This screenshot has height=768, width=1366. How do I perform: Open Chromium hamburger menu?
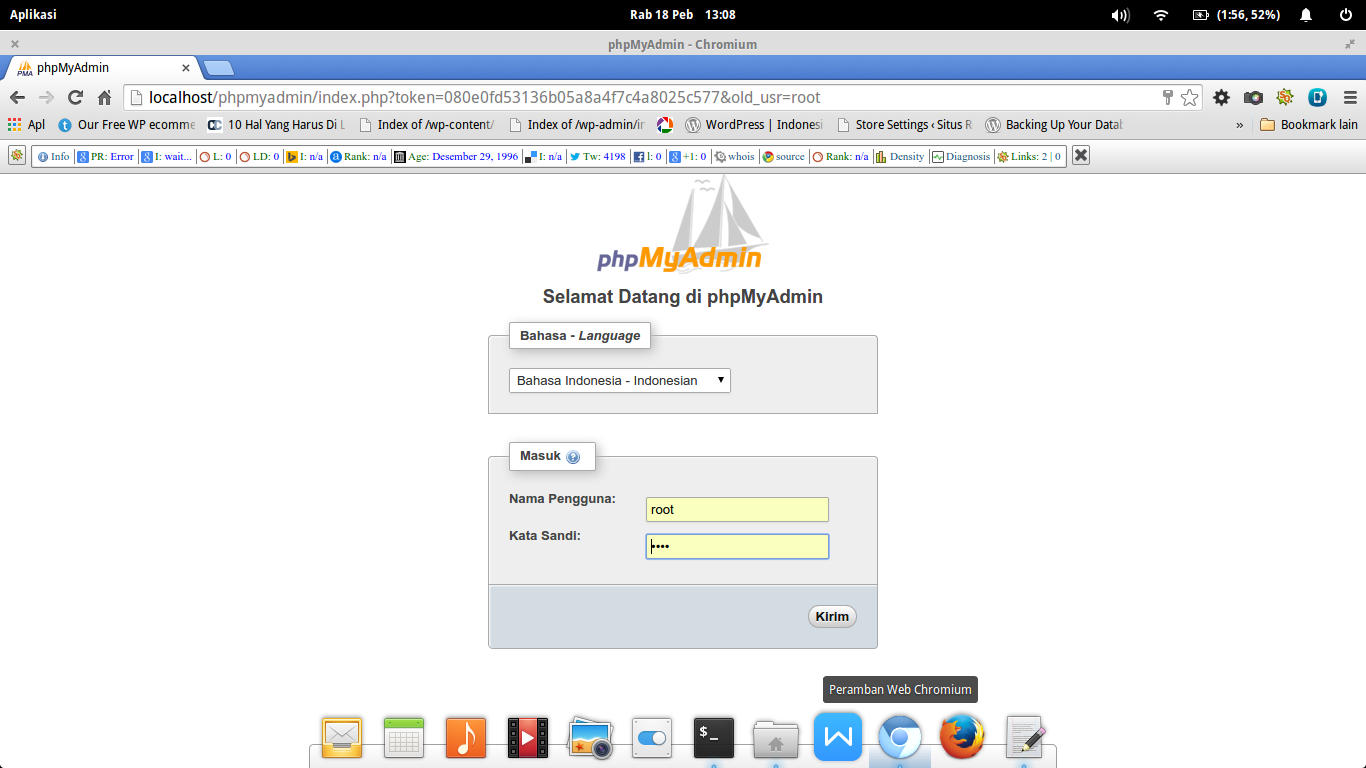[1350, 97]
